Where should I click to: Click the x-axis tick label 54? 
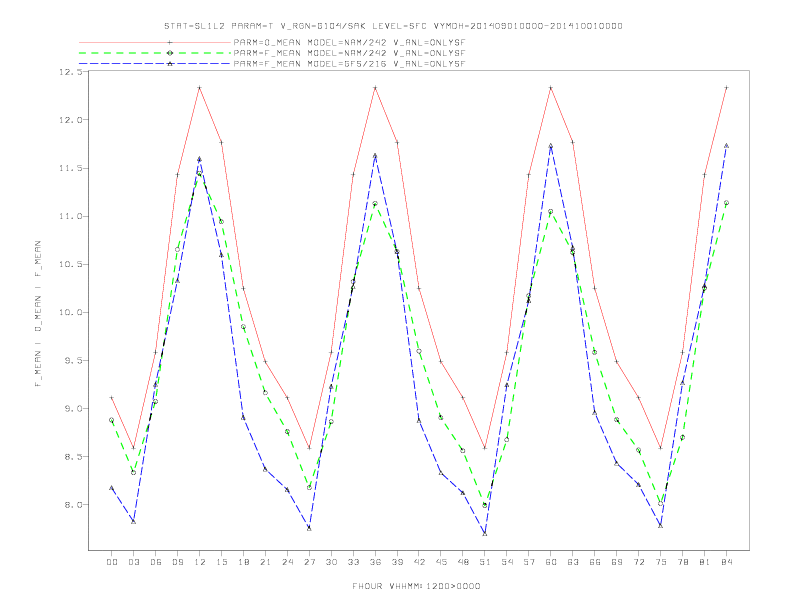tap(507, 562)
